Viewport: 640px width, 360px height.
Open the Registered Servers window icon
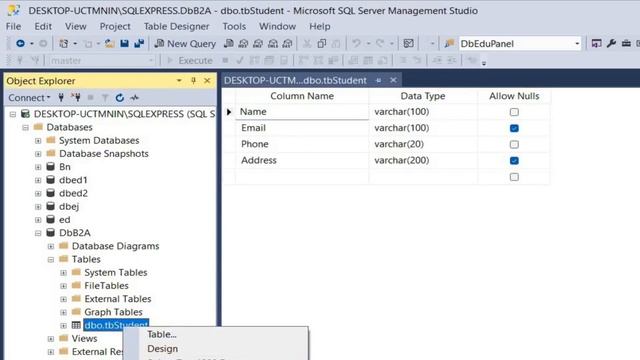pos(596,43)
